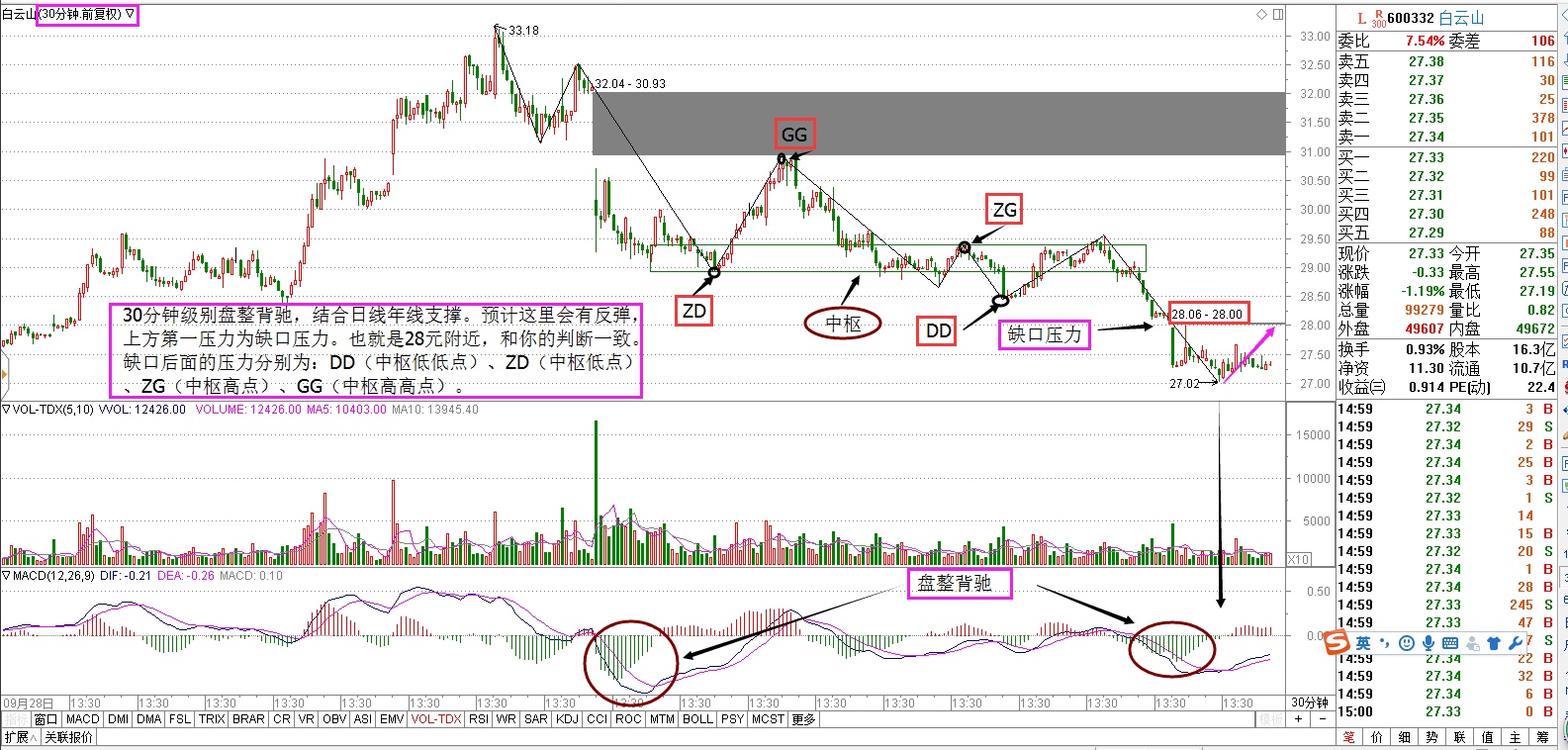This screenshot has width=1568, height=750.
Task: Select the KDJ indicator tab
Action: 567,719
